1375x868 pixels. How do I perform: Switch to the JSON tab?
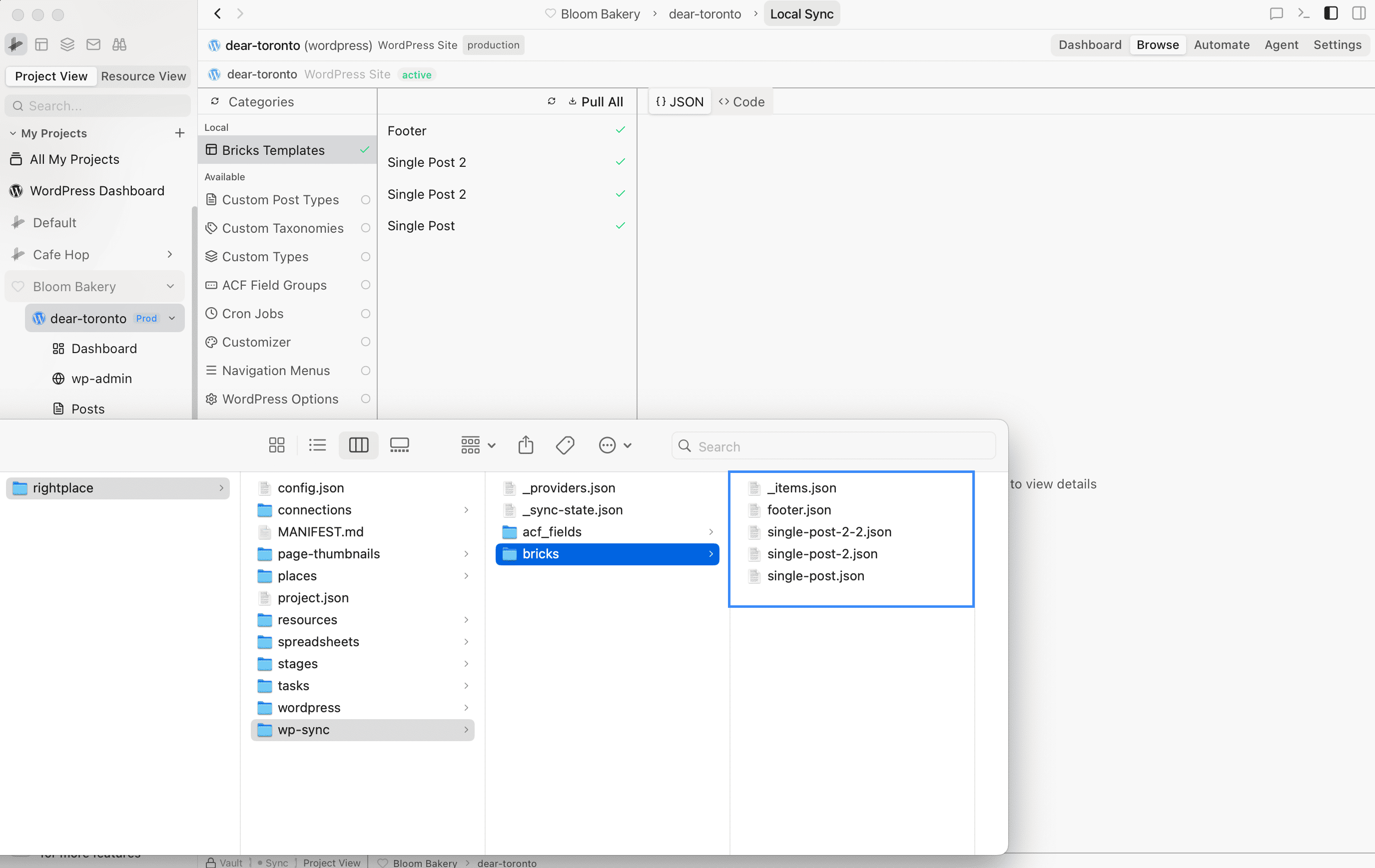(x=680, y=101)
